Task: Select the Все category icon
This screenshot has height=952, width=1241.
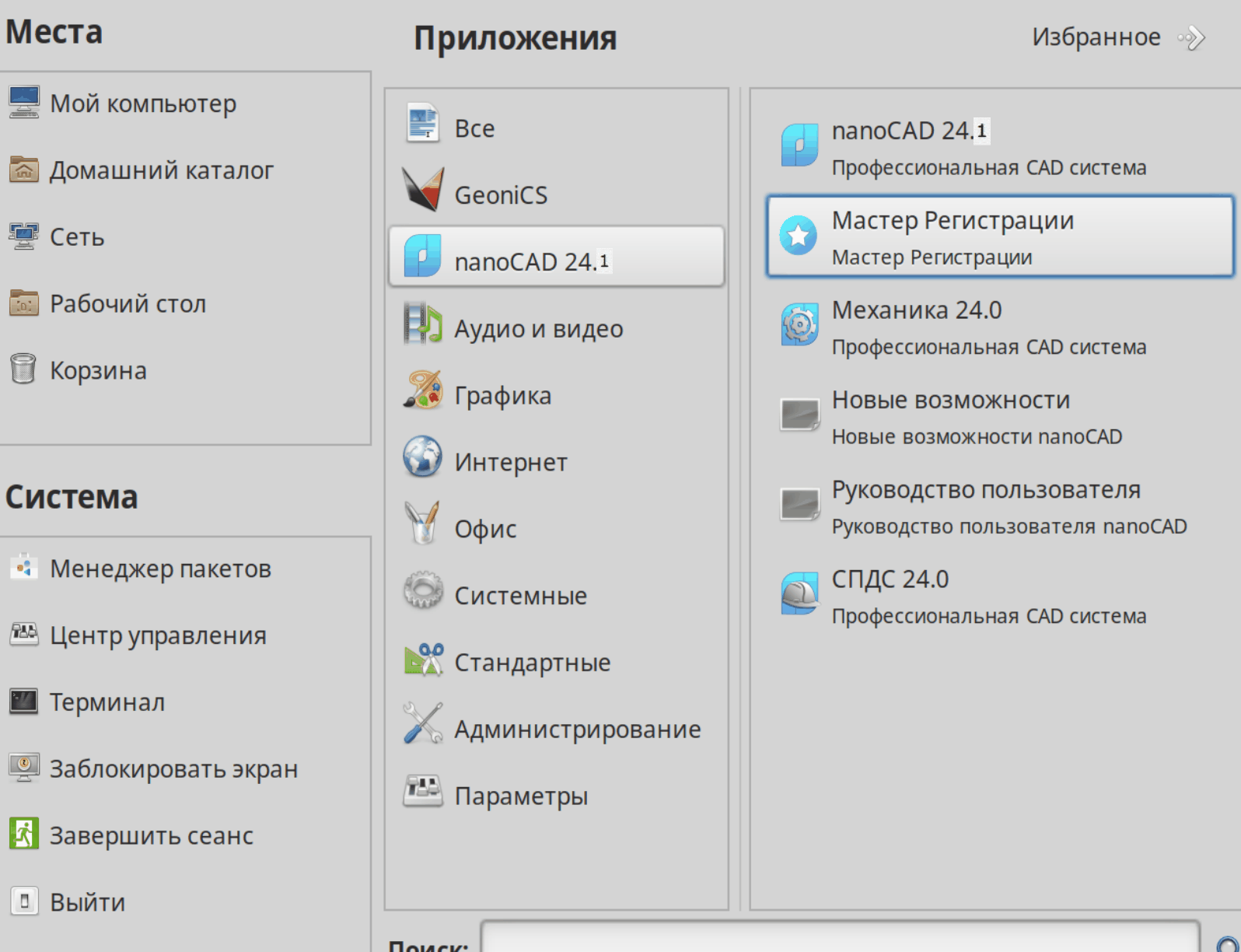Action: tap(423, 123)
